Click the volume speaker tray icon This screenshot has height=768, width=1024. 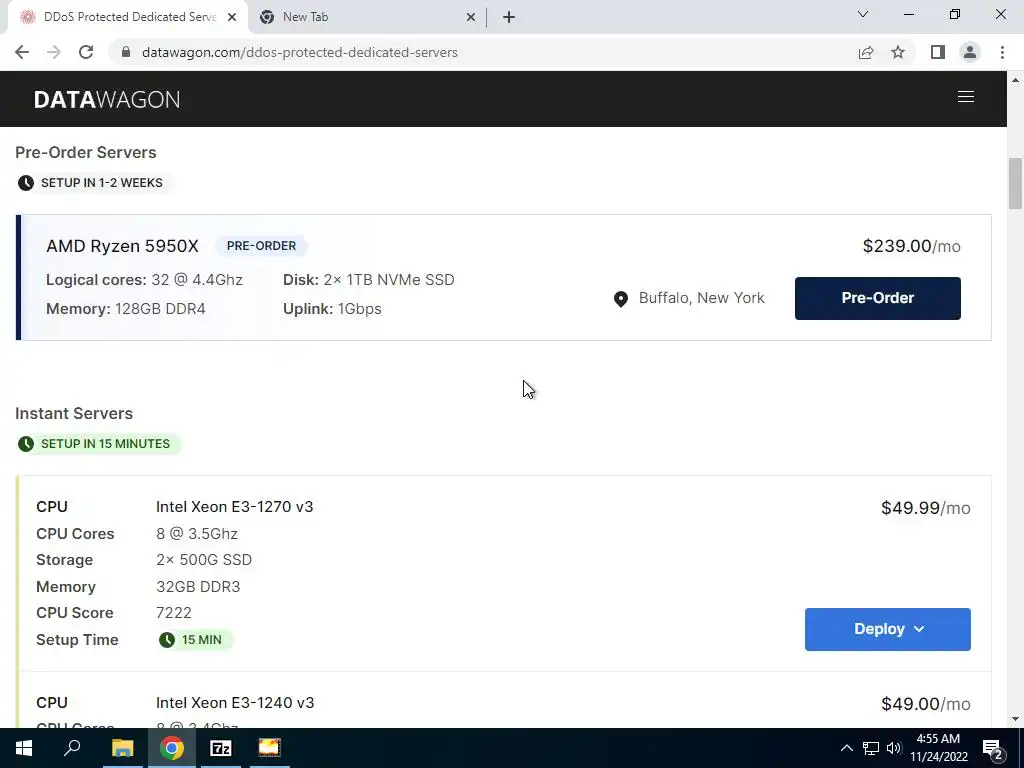tap(894, 748)
